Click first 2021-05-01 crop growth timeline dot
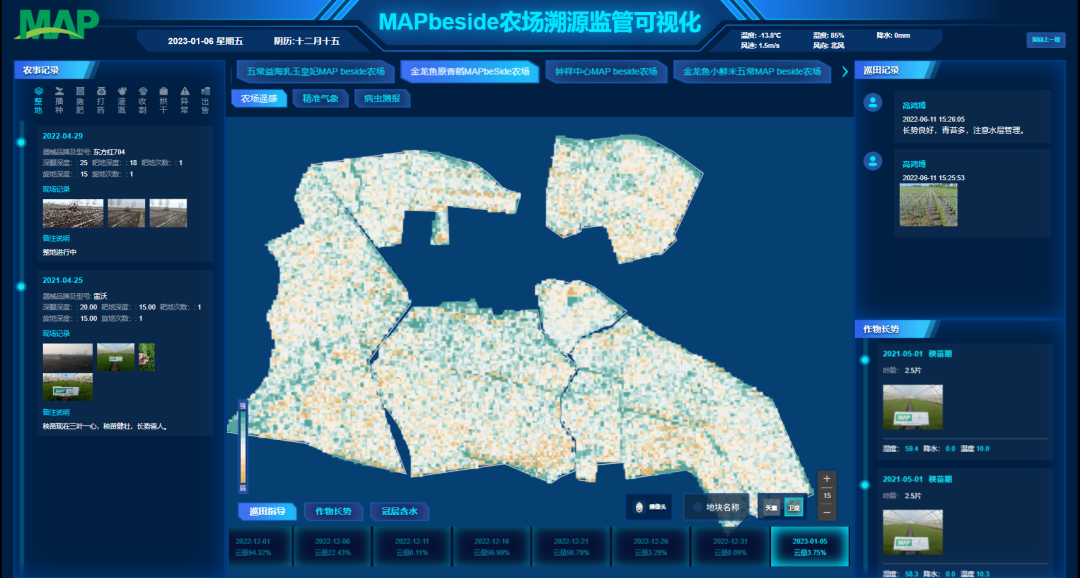Screen dimensions: 1080x578 click(865, 360)
